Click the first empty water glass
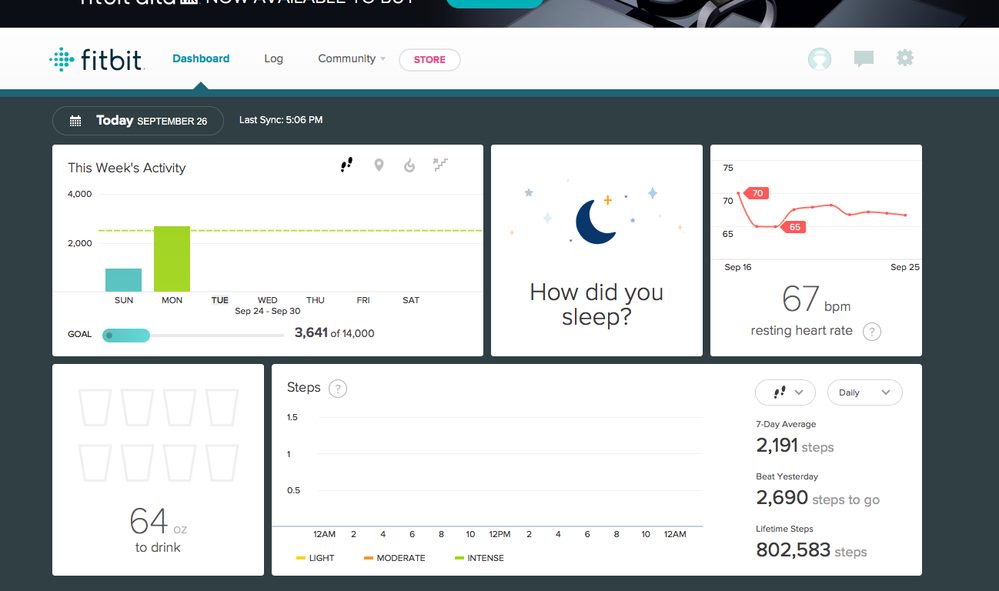Image resolution: width=999 pixels, height=591 pixels. click(x=95, y=408)
